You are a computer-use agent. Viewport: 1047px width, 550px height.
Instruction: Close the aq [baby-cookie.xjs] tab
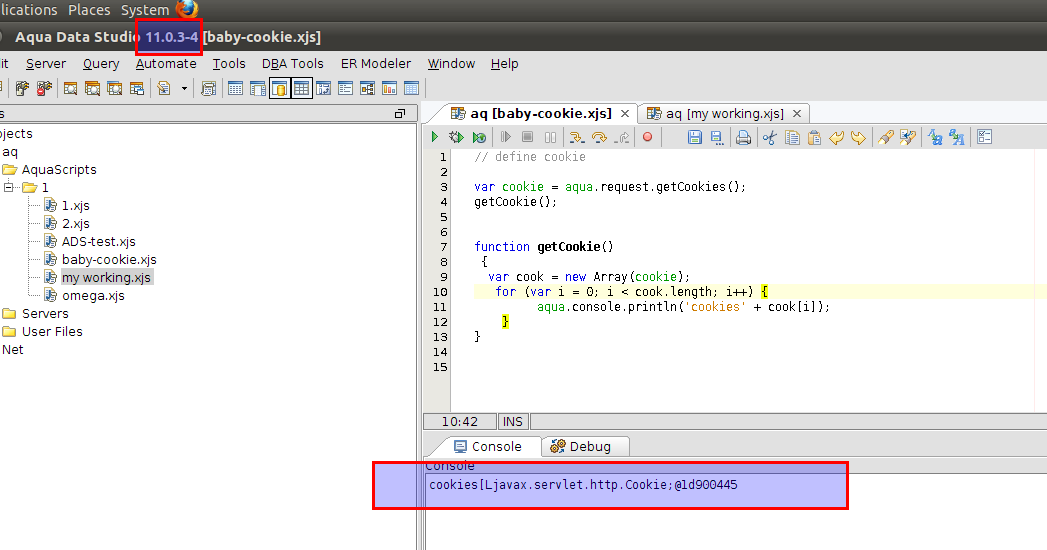tap(624, 114)
